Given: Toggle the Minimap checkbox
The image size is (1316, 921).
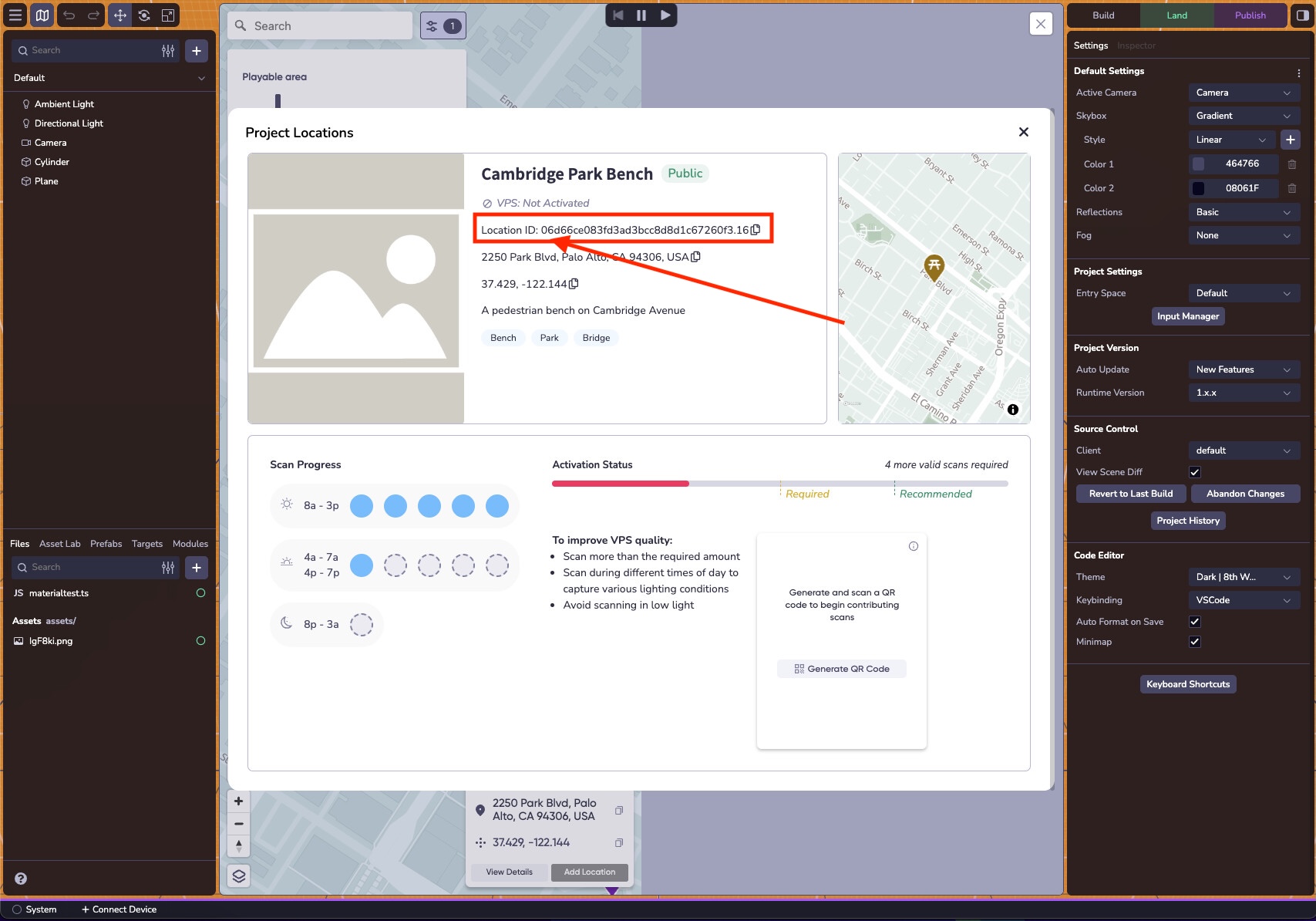Looking at the screenshot, I should (x=1195, y=642).
